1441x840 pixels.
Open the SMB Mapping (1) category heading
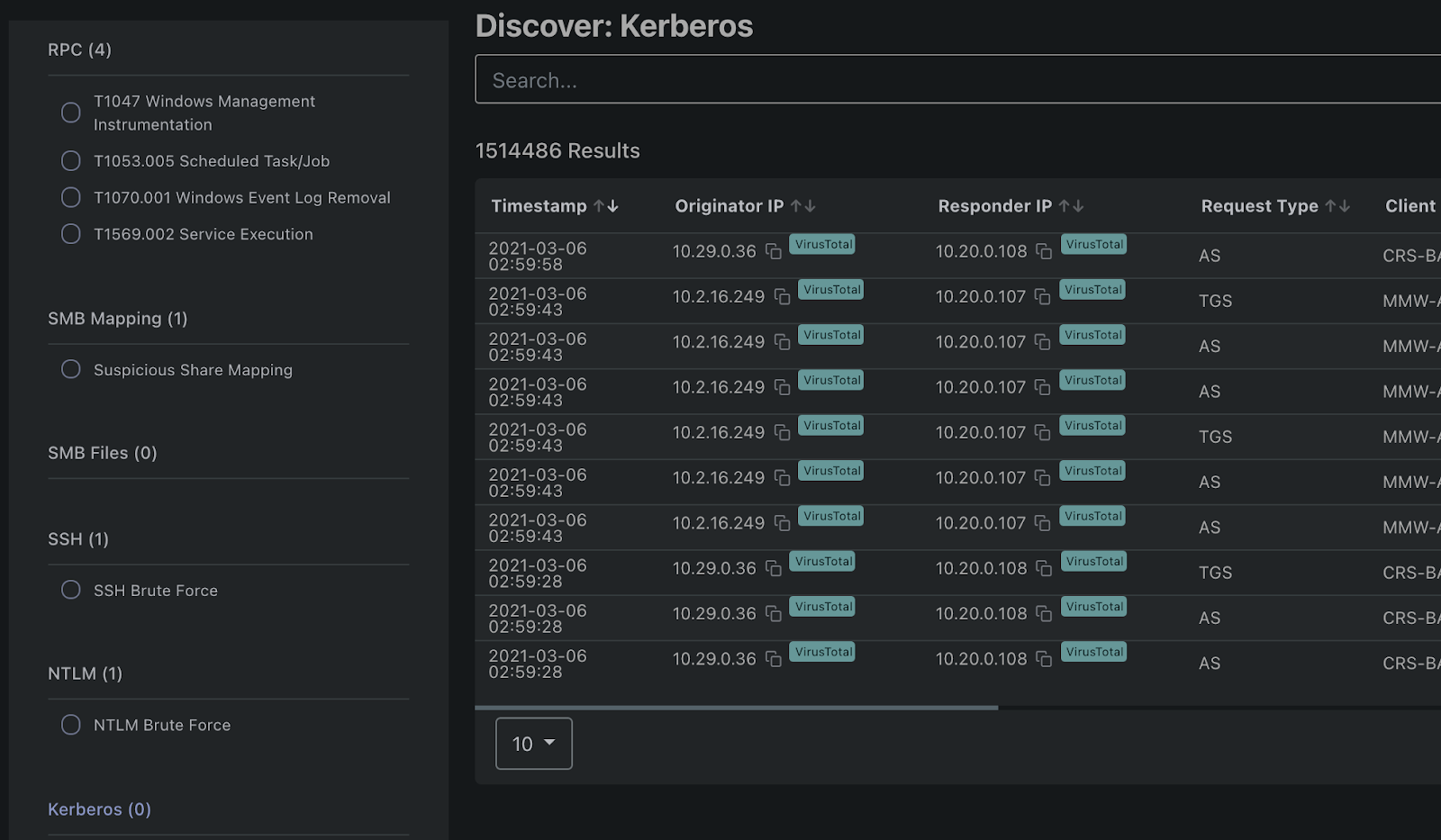coord(117,319)
